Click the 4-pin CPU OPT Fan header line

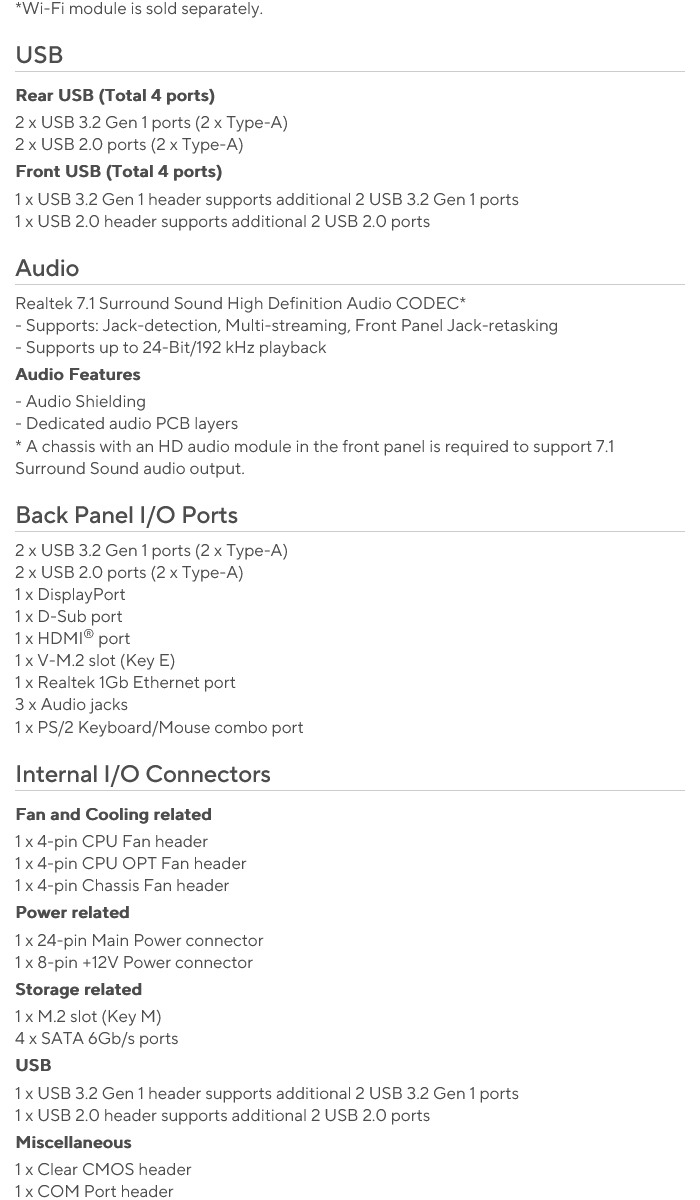[x=130, y=863]
